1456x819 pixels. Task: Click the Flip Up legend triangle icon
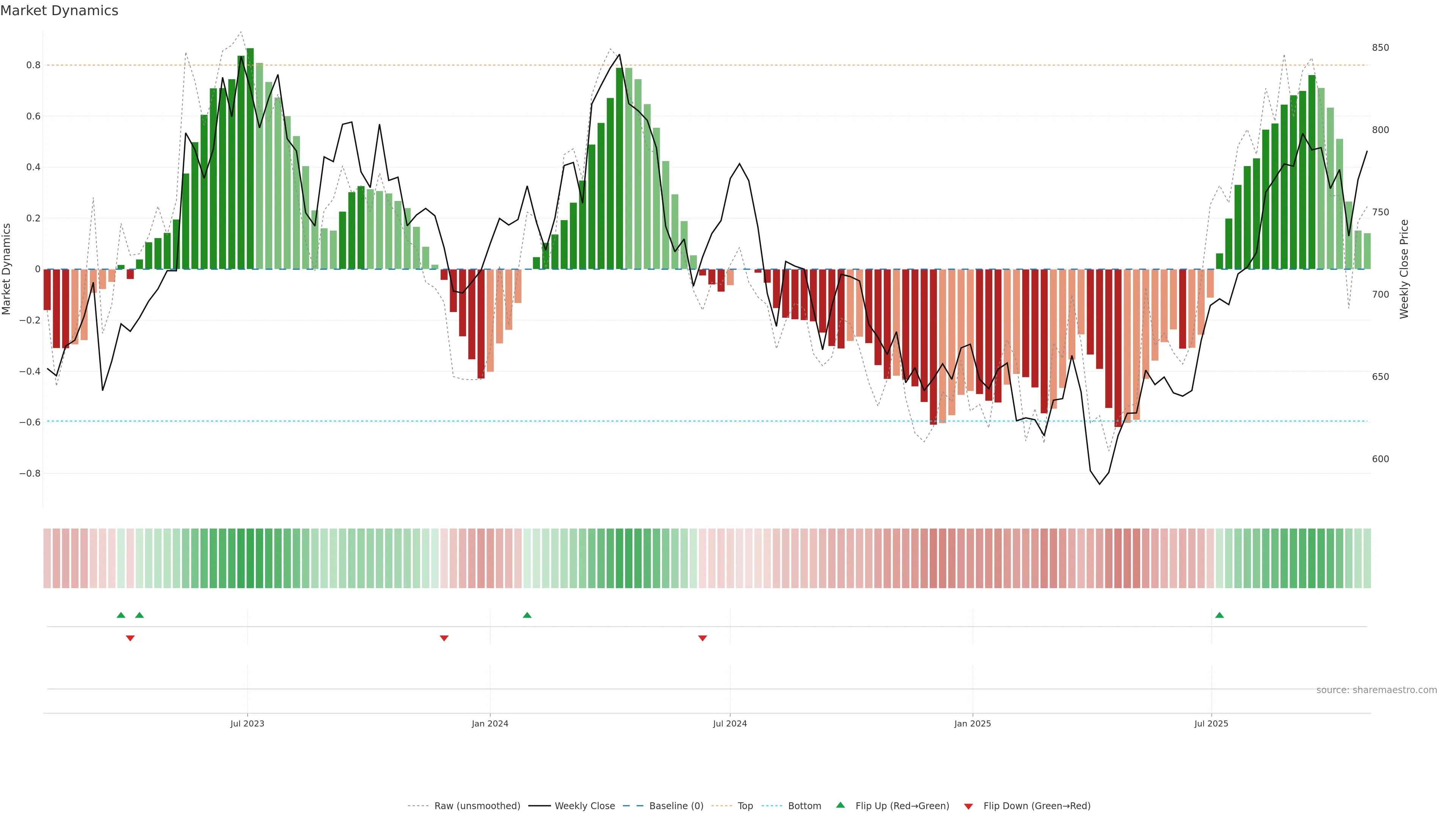[x=840, y=805]
